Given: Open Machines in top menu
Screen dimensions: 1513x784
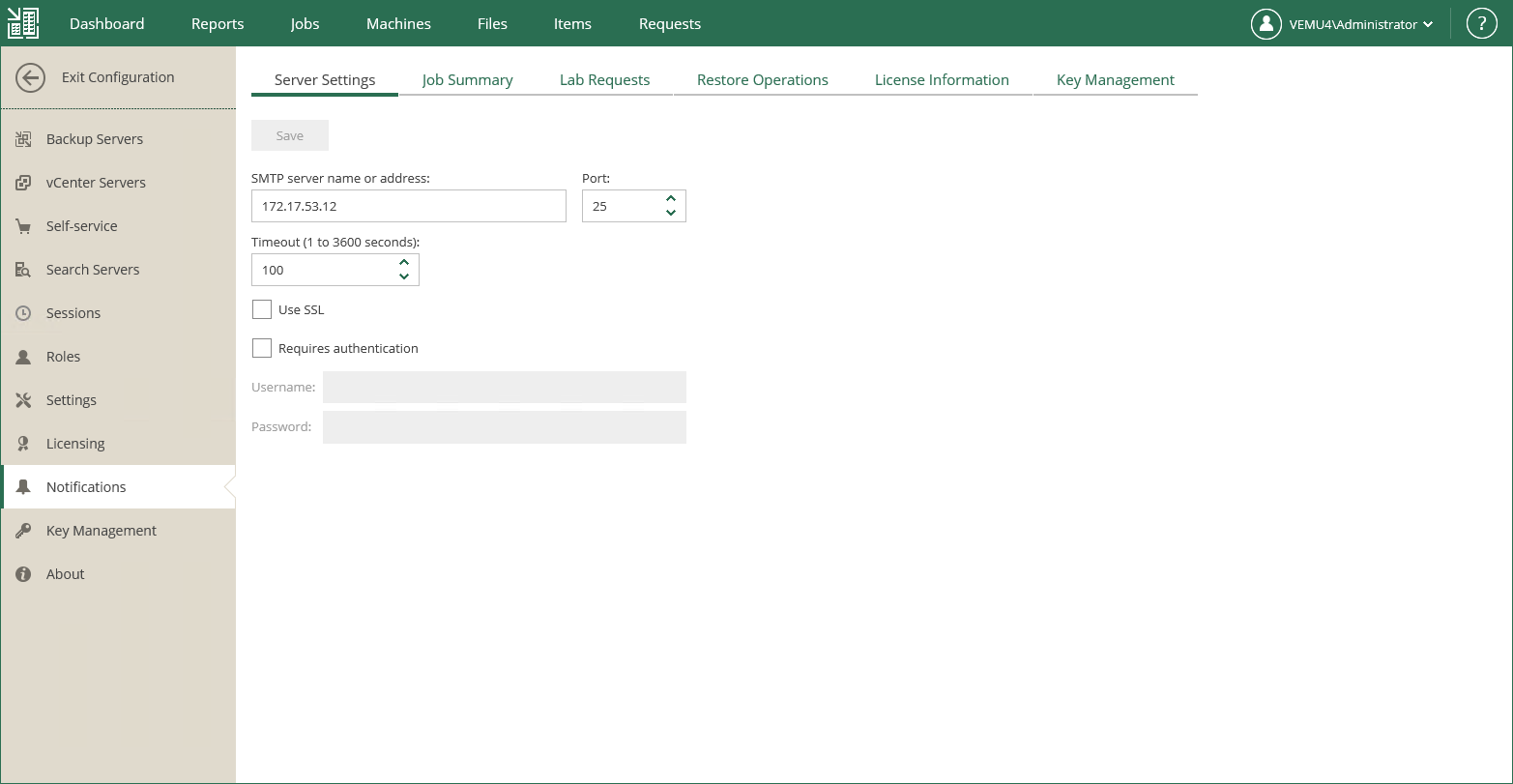Looking at the screenshot, I should pyautogui.click(x=398, y=23).
